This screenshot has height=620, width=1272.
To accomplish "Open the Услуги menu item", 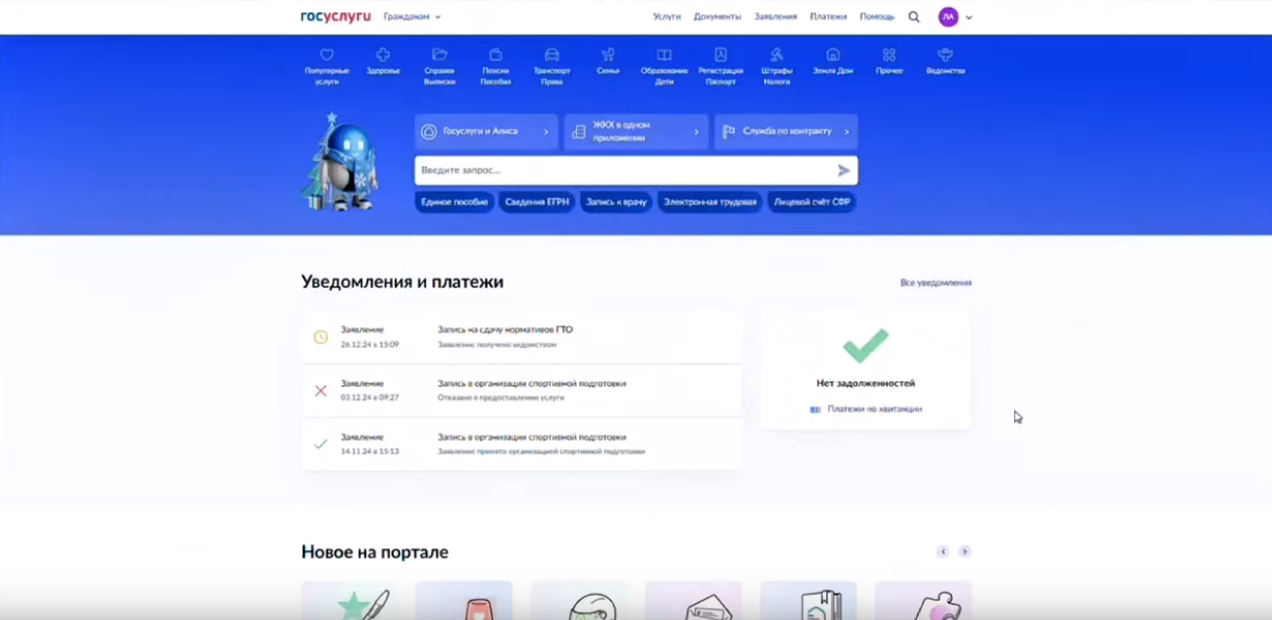I will pyautogui.click(x=667, y=17).
